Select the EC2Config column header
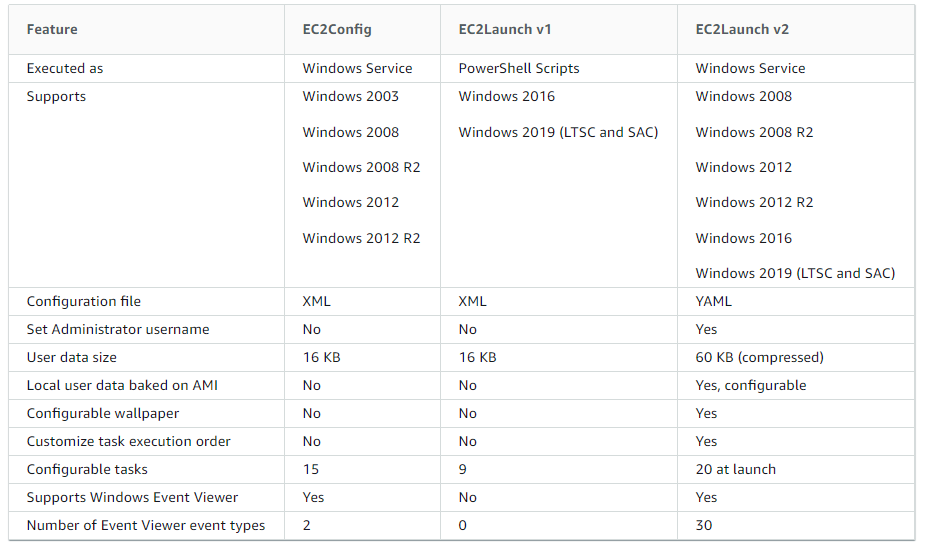Screen dimensions: 925x550 click(x=337, y=30)
